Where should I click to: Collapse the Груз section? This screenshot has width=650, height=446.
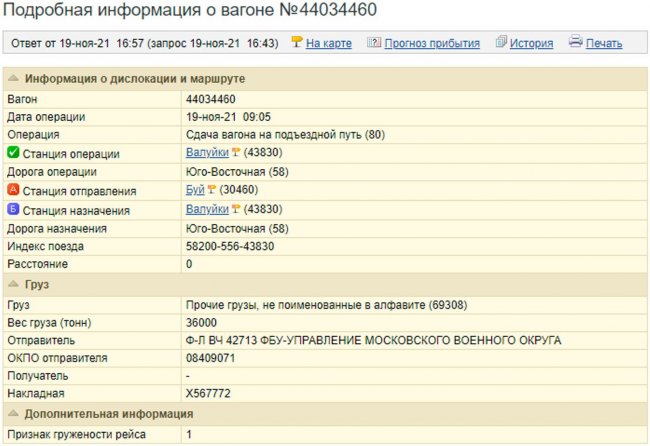(x=13, y=285)
